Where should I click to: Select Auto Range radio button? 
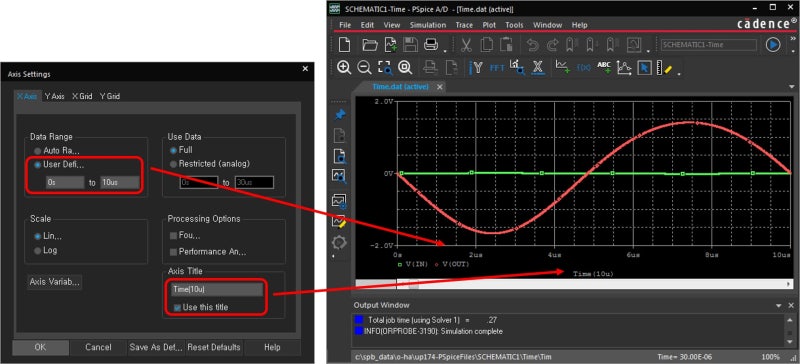coord(37,151)
